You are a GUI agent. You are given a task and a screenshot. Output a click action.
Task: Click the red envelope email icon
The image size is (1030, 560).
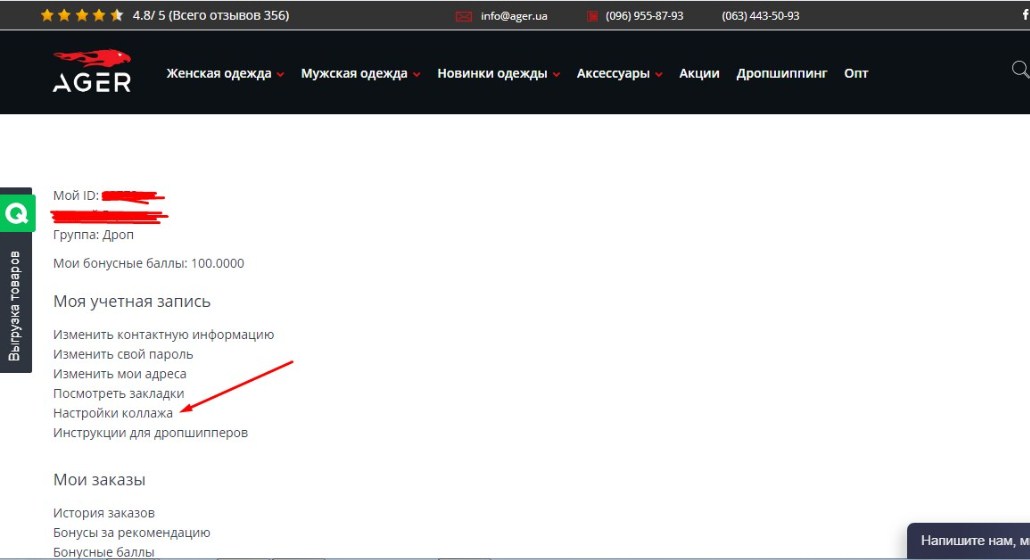(x=463, y=16)
